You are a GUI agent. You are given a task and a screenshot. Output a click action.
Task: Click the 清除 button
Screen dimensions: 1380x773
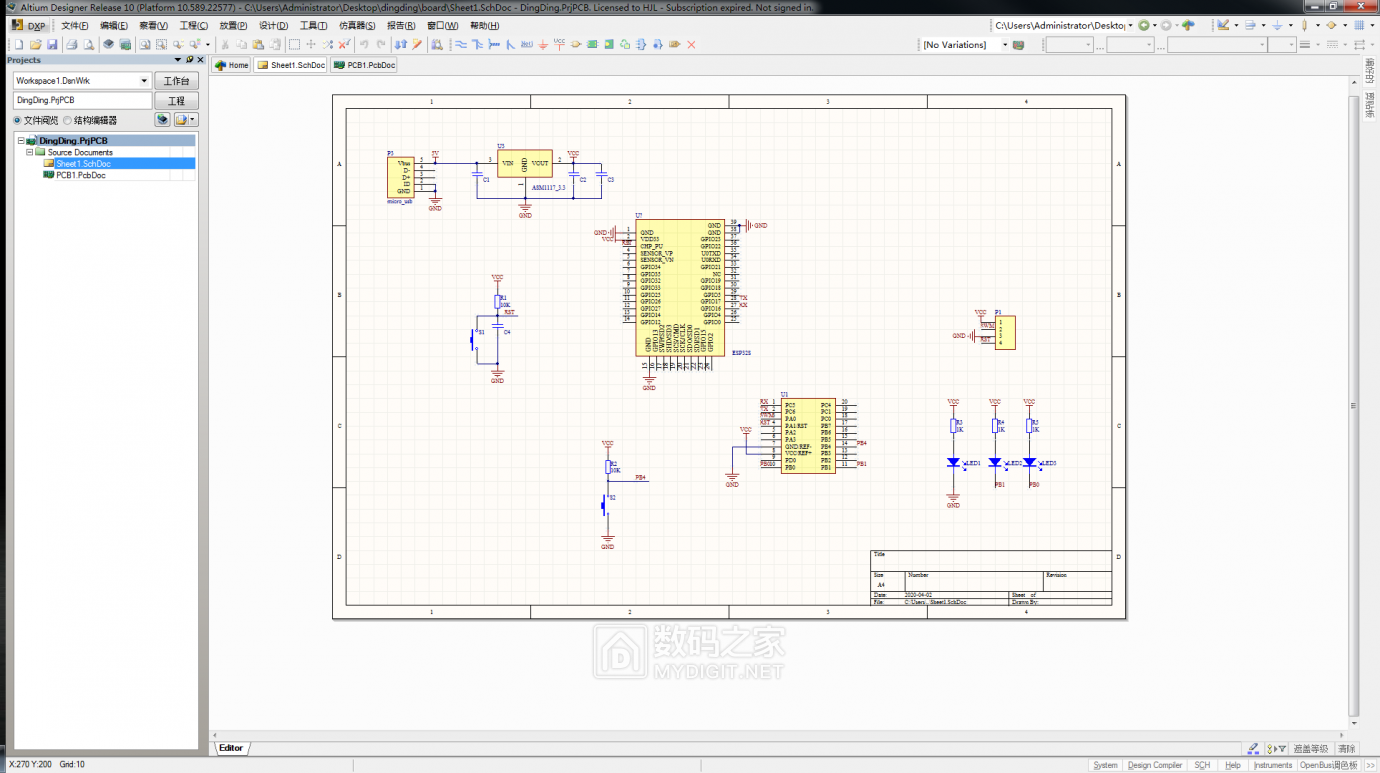(1347, 748)
